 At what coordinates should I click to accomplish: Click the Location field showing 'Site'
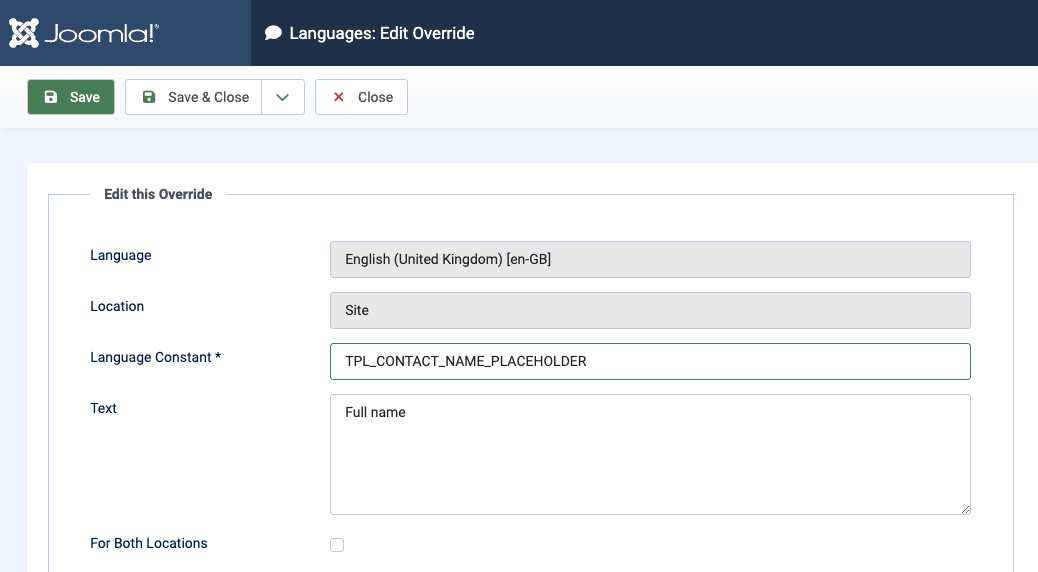(x=650, y=310)
